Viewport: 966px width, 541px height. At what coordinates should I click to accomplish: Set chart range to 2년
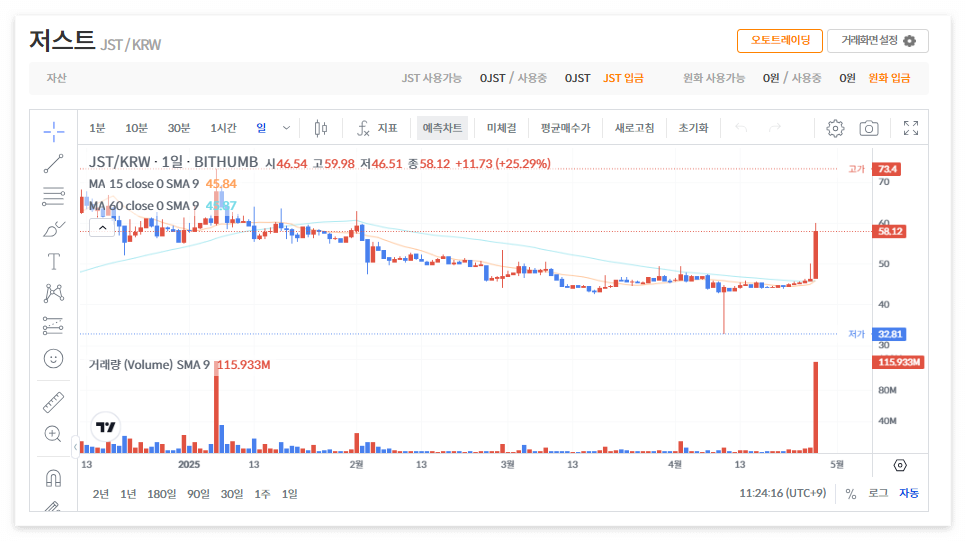click(x=101, y=494)
